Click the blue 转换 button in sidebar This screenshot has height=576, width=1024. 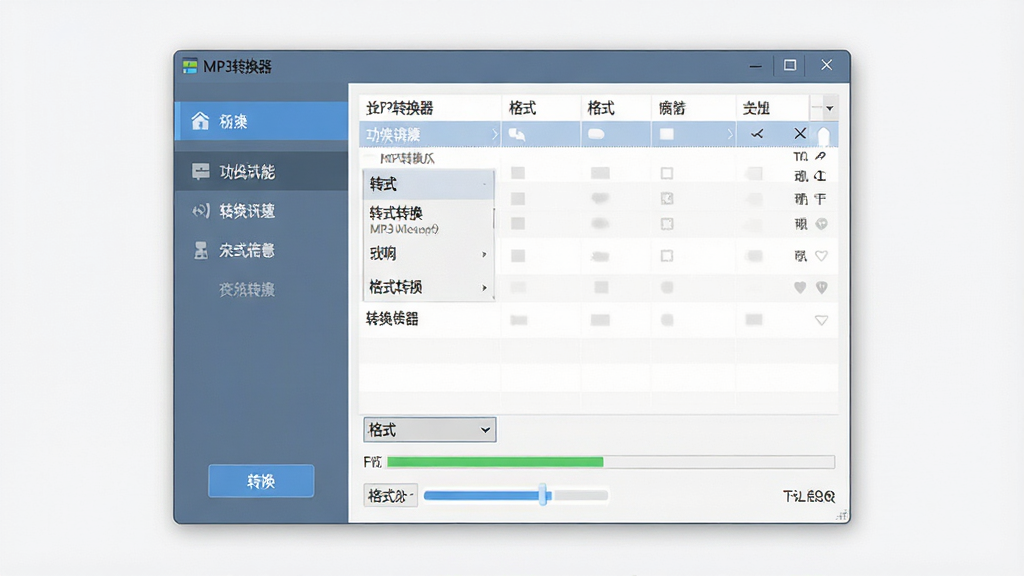pos(261,481)
